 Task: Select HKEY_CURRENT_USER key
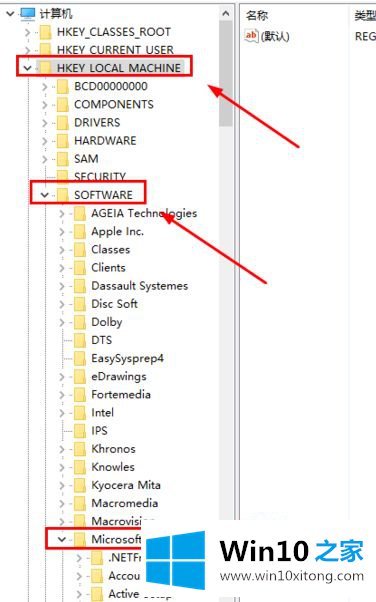point(115,50)
